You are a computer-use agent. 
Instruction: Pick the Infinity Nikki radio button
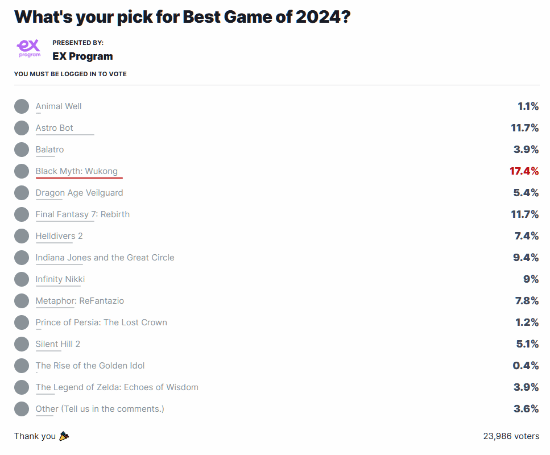click(21, 279)
